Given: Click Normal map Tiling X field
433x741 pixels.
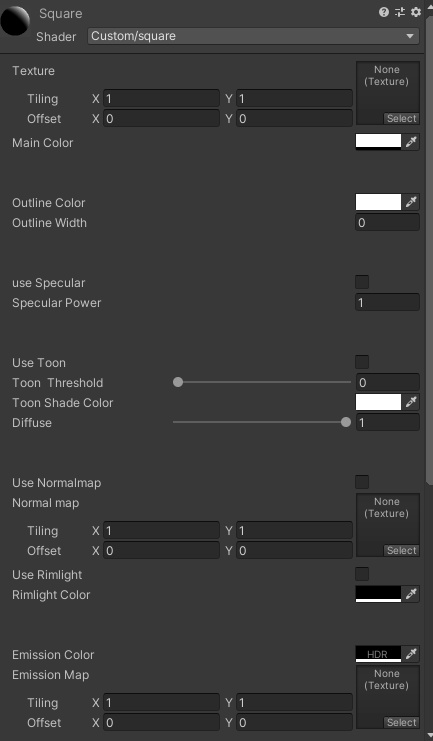Looking at the screenshot, I should click(161, 530).
